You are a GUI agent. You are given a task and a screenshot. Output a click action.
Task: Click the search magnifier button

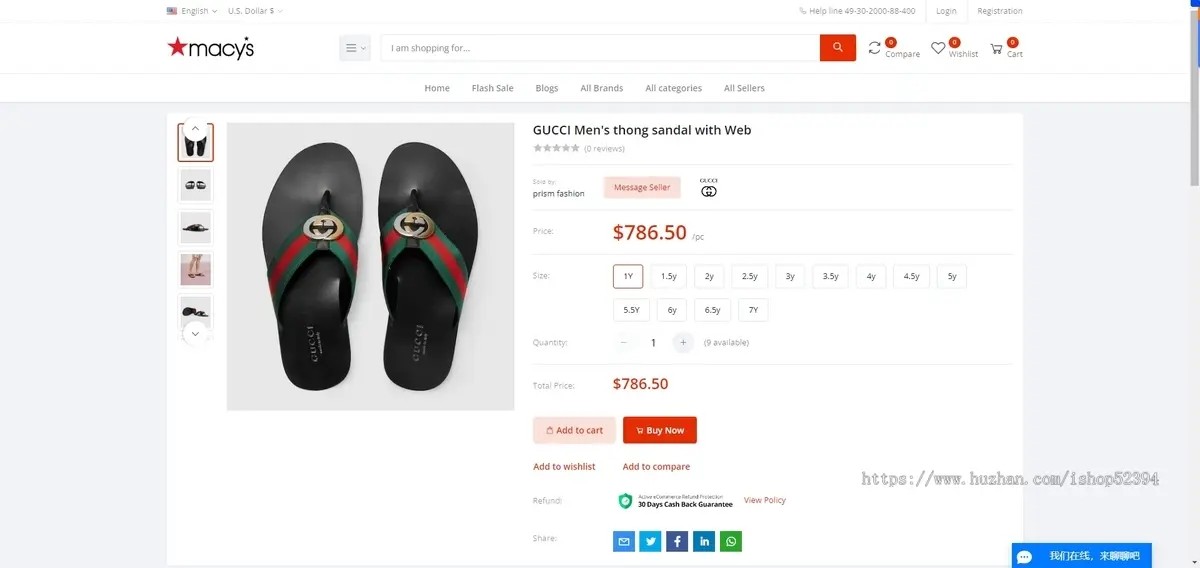837,48
